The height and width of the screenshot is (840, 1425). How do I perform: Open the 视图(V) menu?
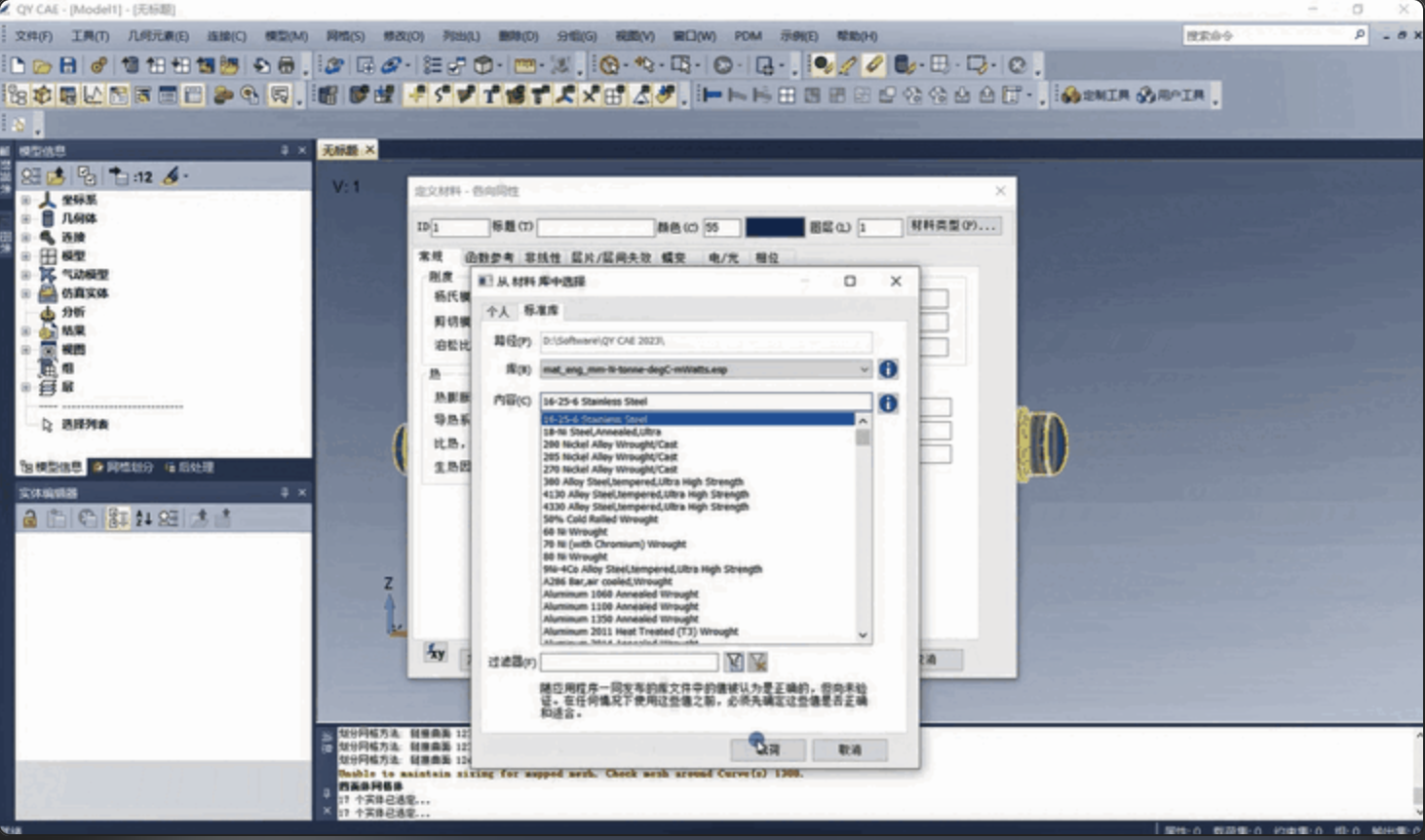click(x=635, y=35)
